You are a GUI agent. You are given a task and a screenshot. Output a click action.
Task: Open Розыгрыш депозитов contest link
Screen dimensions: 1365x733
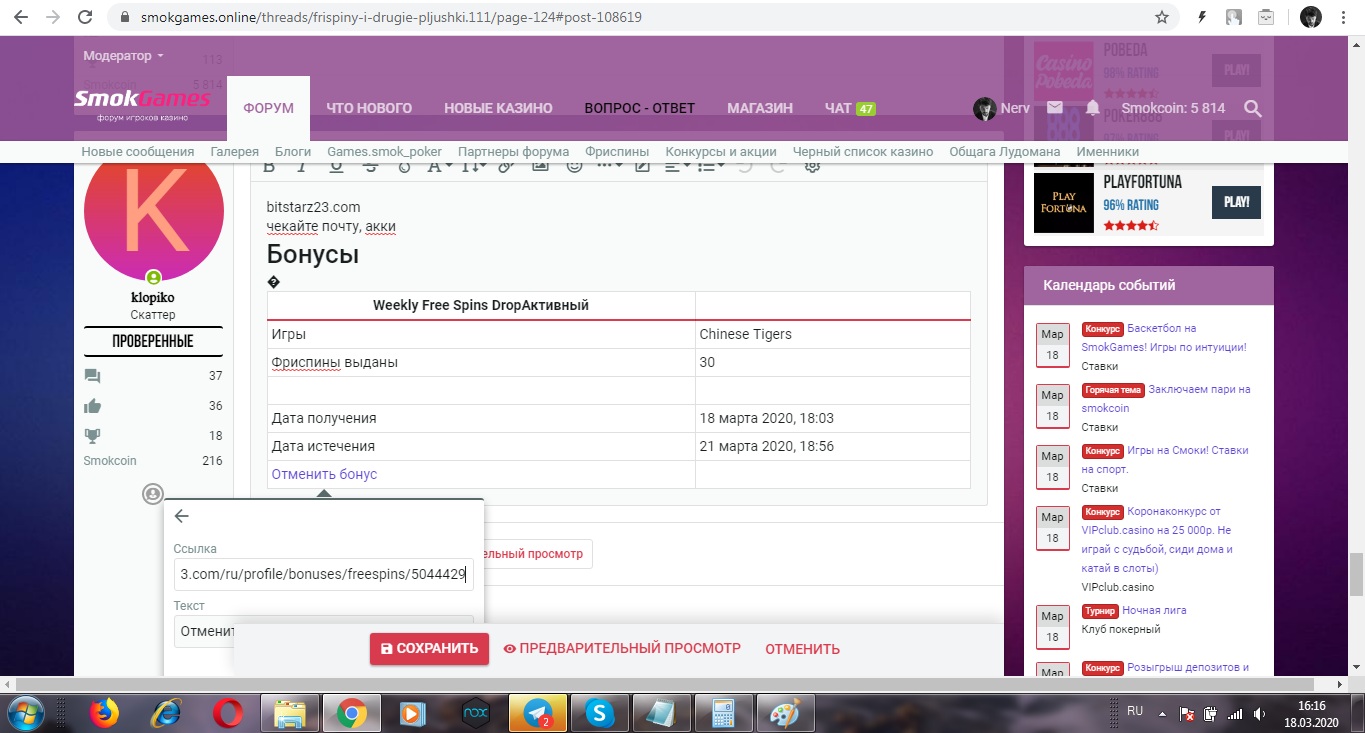(1188, 667)
